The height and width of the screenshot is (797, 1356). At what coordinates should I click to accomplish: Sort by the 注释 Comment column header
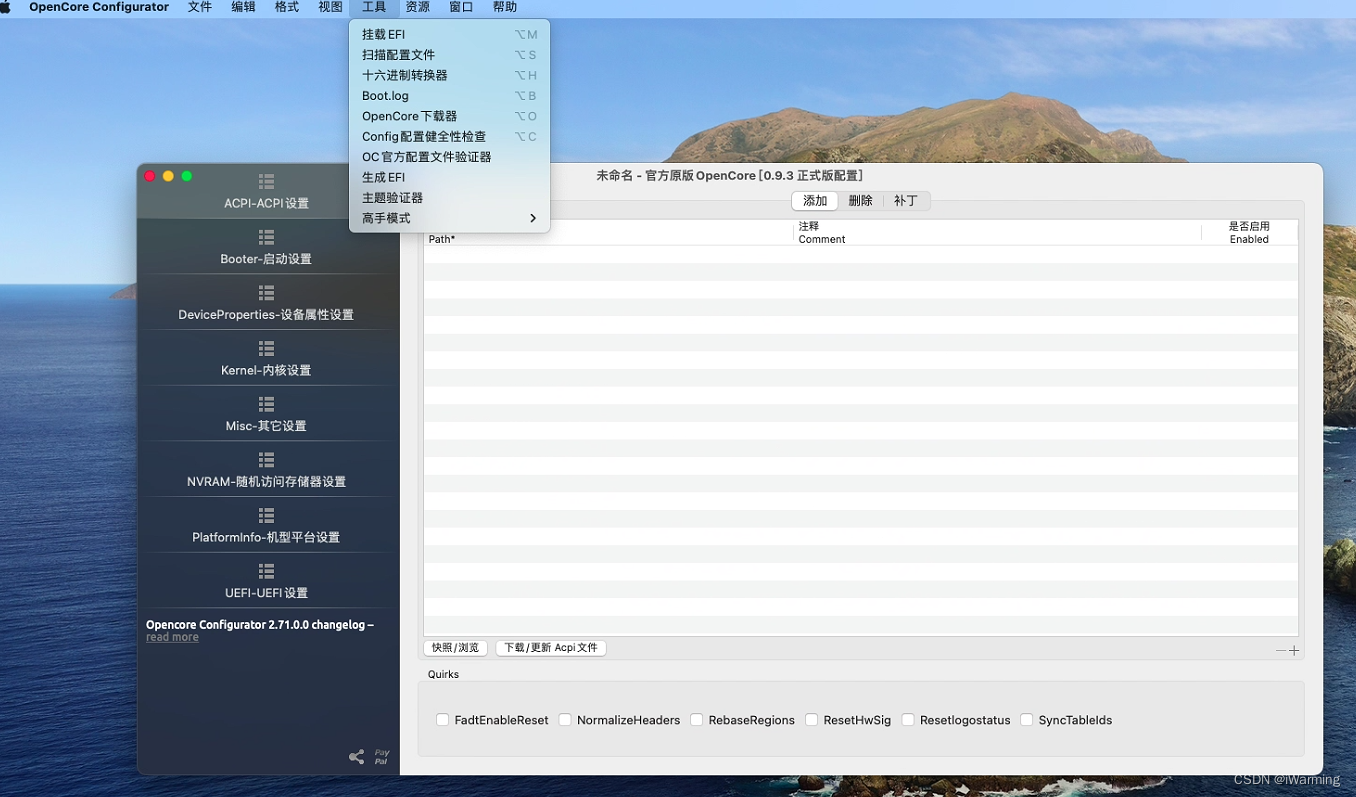click(998, 233)
